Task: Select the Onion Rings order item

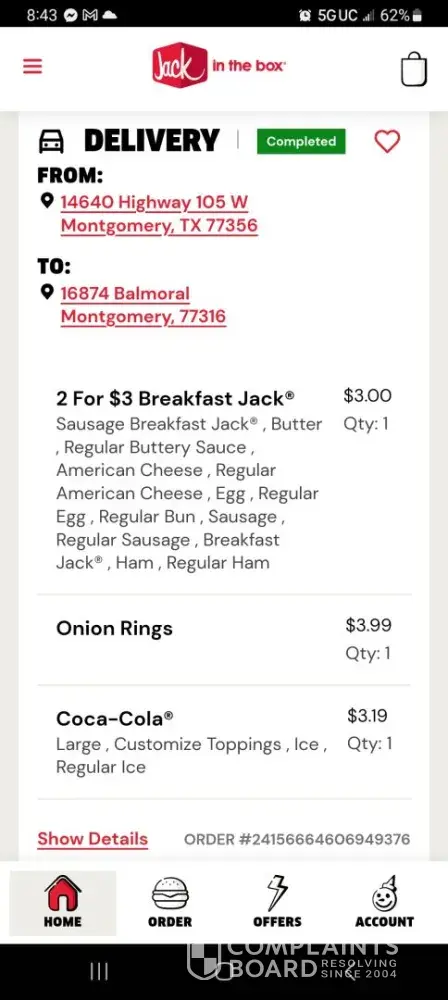Action: click(x=224, y=640)
